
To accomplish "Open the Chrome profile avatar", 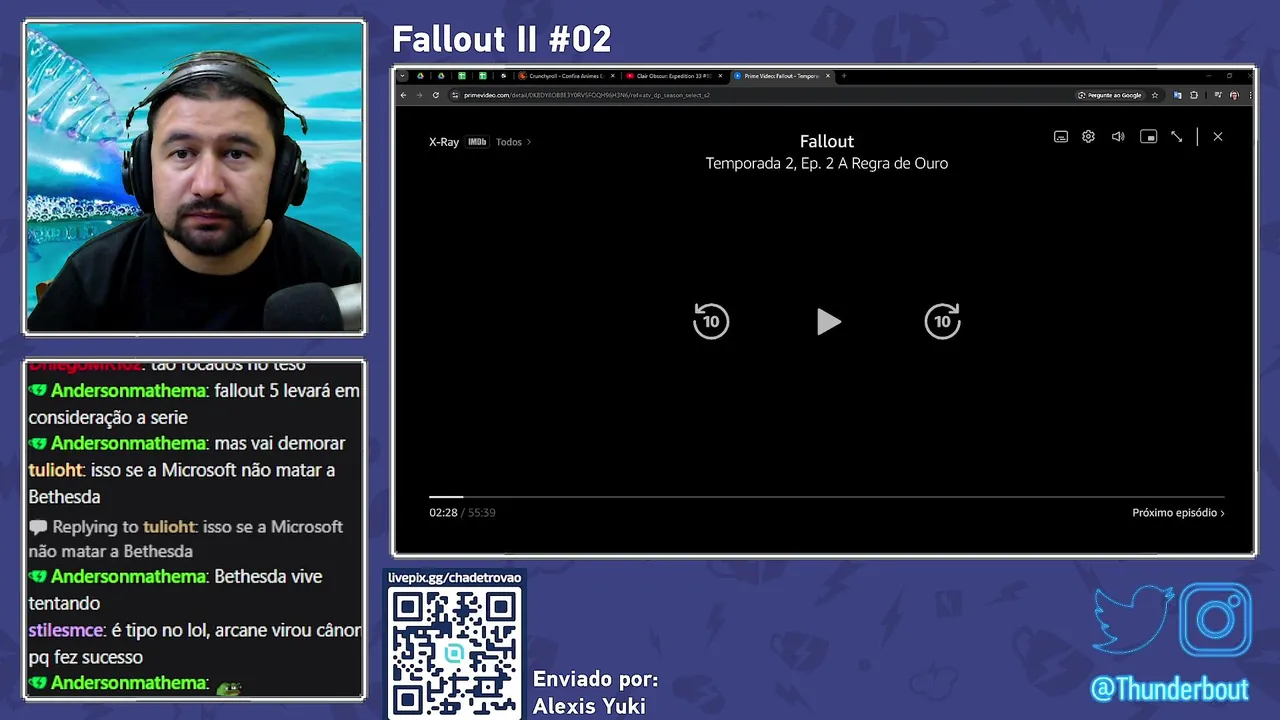I will (x=1235, y=95).
